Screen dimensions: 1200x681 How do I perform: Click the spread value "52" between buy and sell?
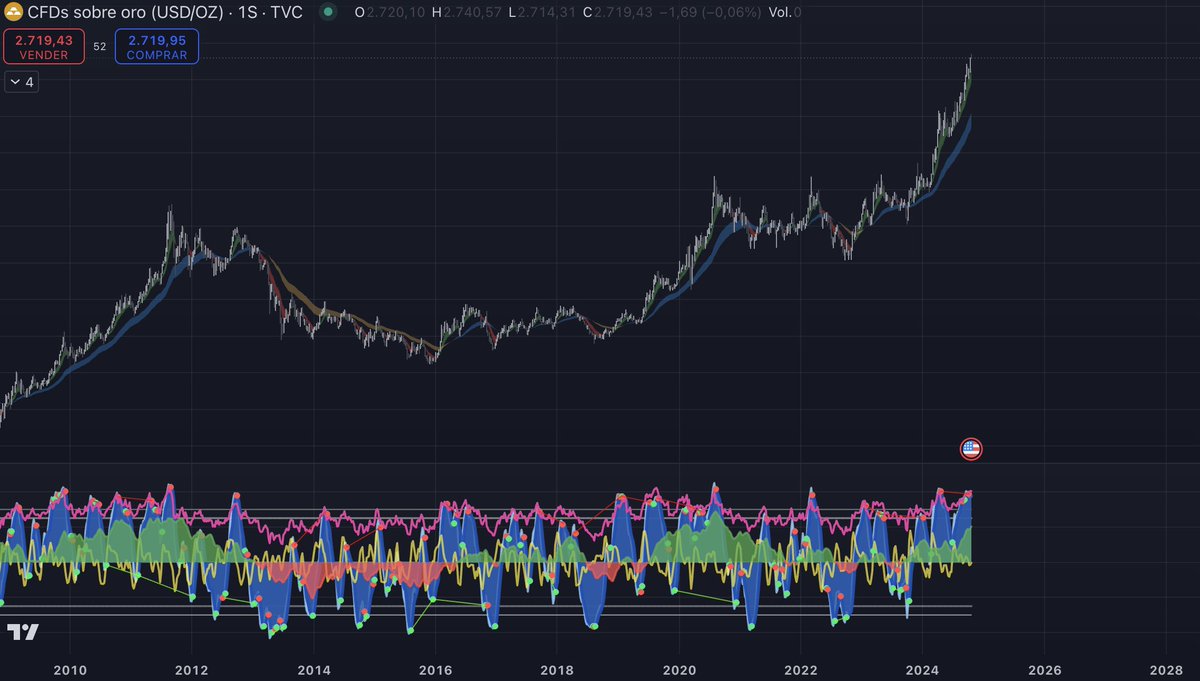[98, 46]
